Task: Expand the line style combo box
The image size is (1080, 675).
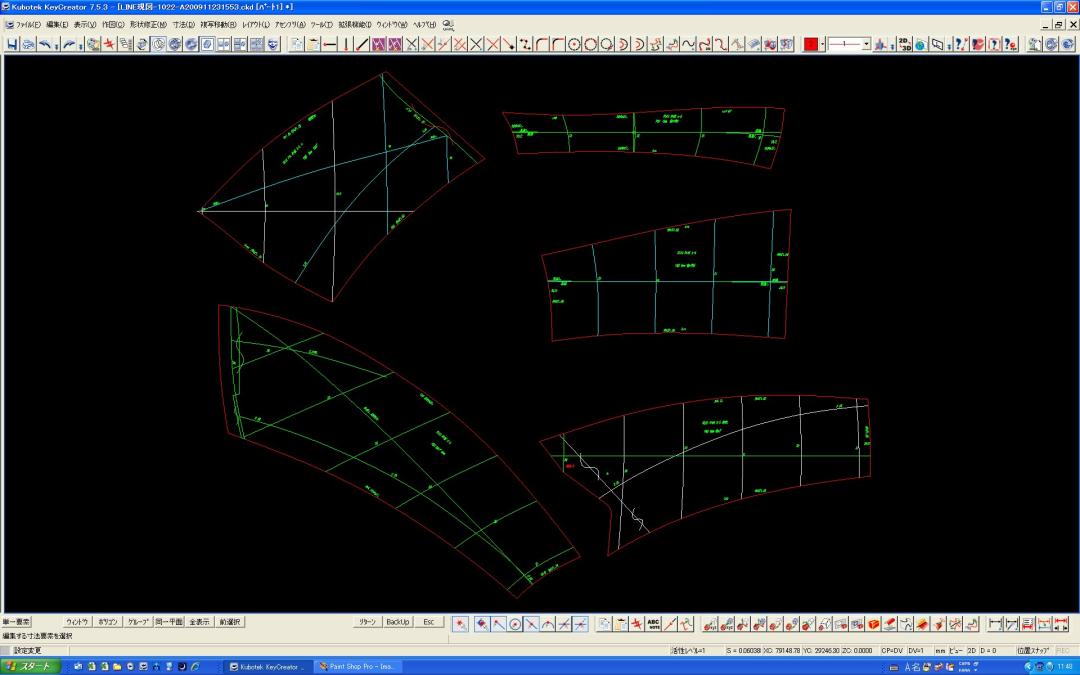Action: [866, 44]
